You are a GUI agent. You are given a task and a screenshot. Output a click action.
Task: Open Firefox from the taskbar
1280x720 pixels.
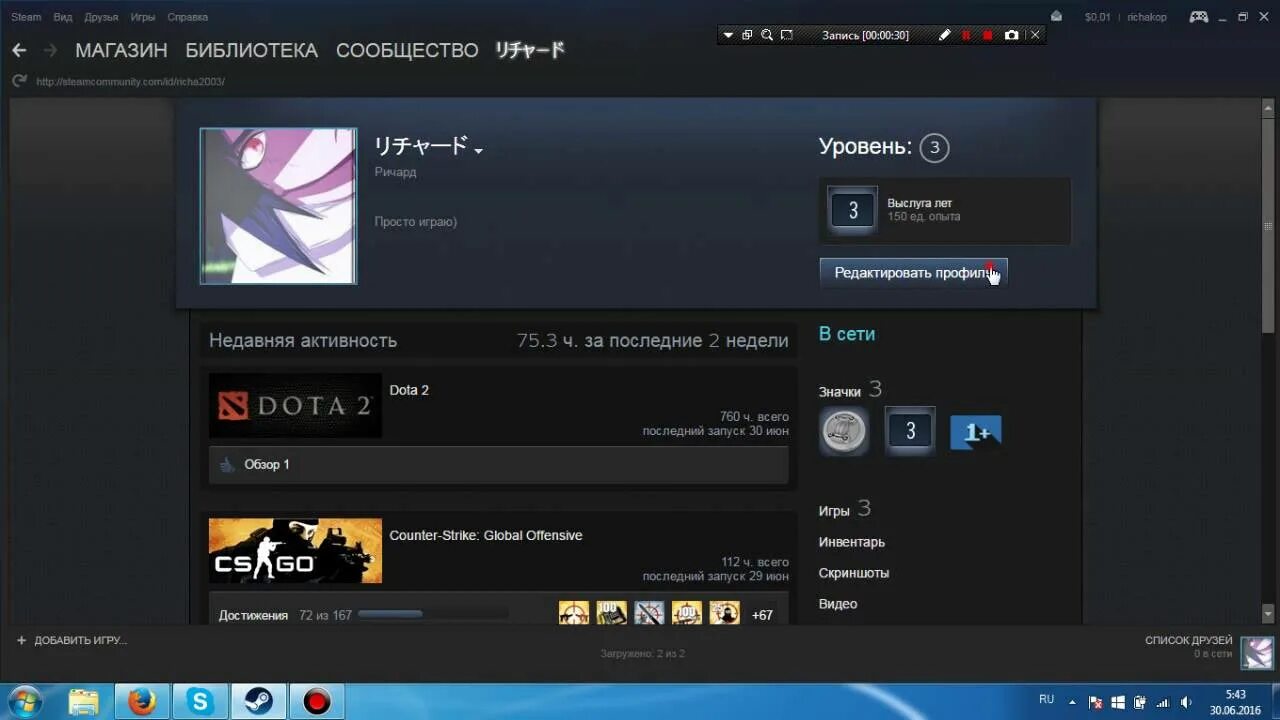(x=142, y=701)
